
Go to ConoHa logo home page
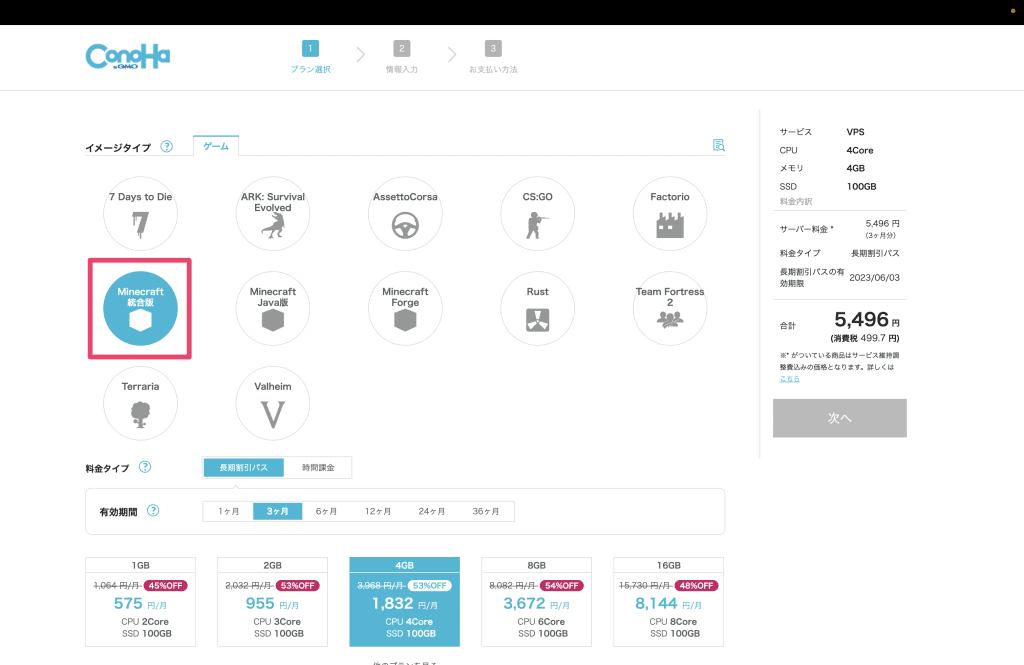(x=128, y=57)
